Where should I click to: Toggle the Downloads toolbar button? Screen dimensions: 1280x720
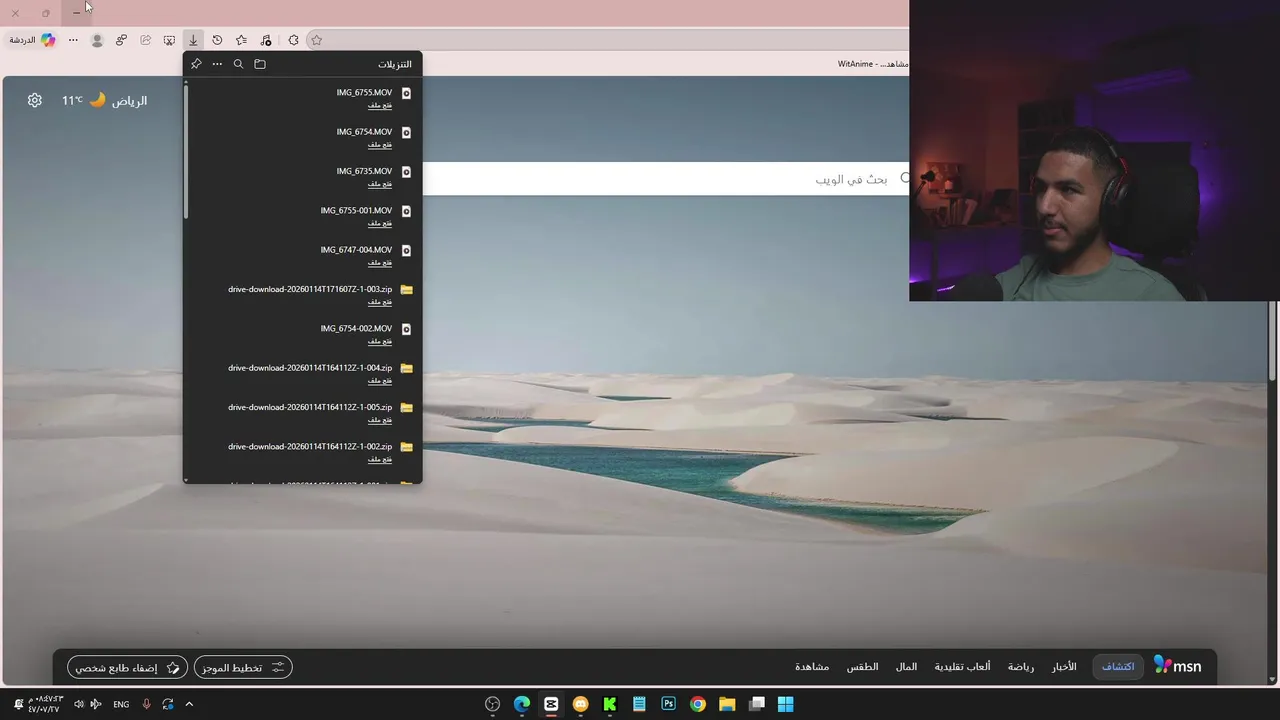[193, 40]
